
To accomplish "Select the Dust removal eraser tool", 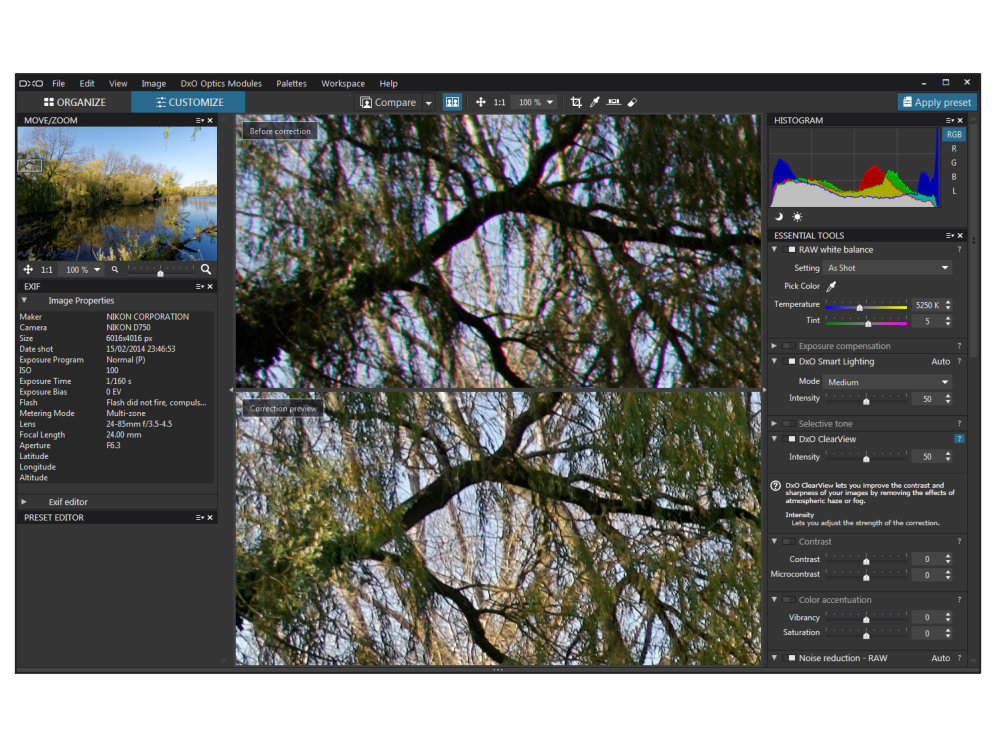I will coord(632,102).
